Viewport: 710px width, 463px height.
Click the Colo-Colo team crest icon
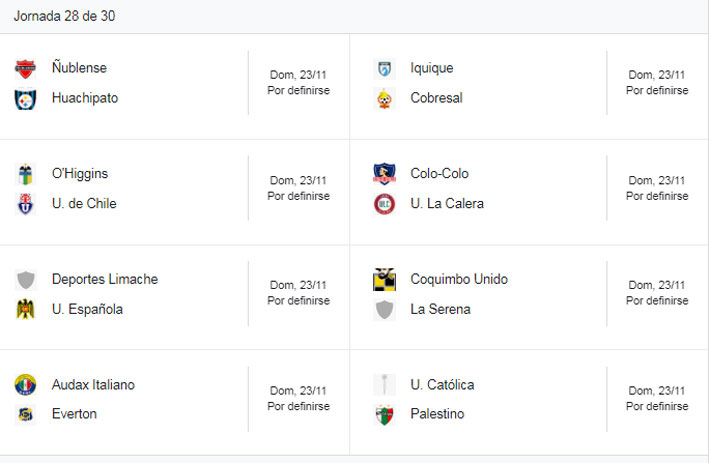pos(384,174)
